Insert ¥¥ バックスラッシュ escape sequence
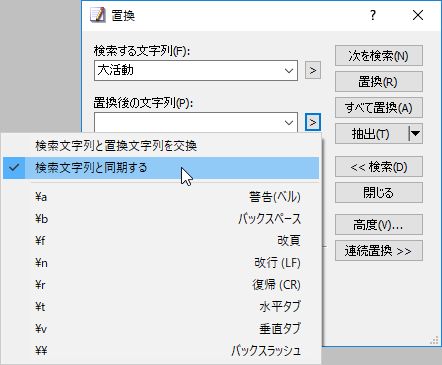Screen dimensions: 442x365 click(x=161, y=351)
